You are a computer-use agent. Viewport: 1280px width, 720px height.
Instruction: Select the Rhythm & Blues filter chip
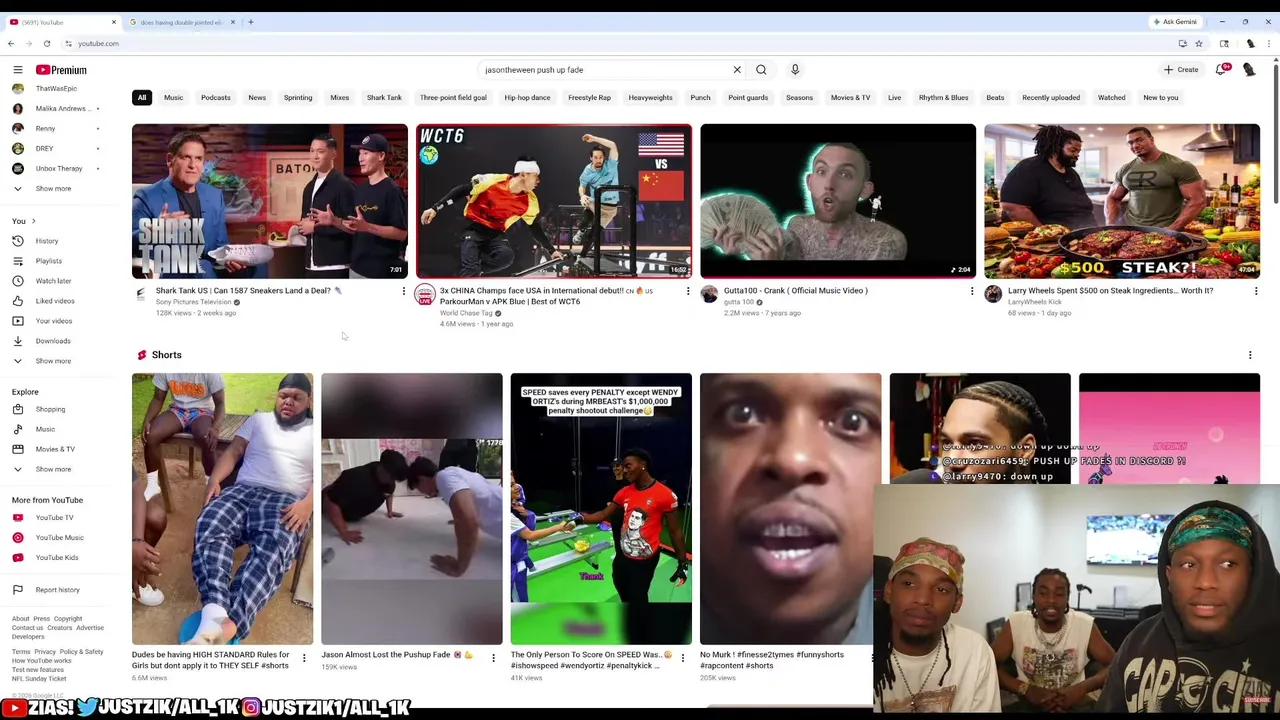[943, 98]
